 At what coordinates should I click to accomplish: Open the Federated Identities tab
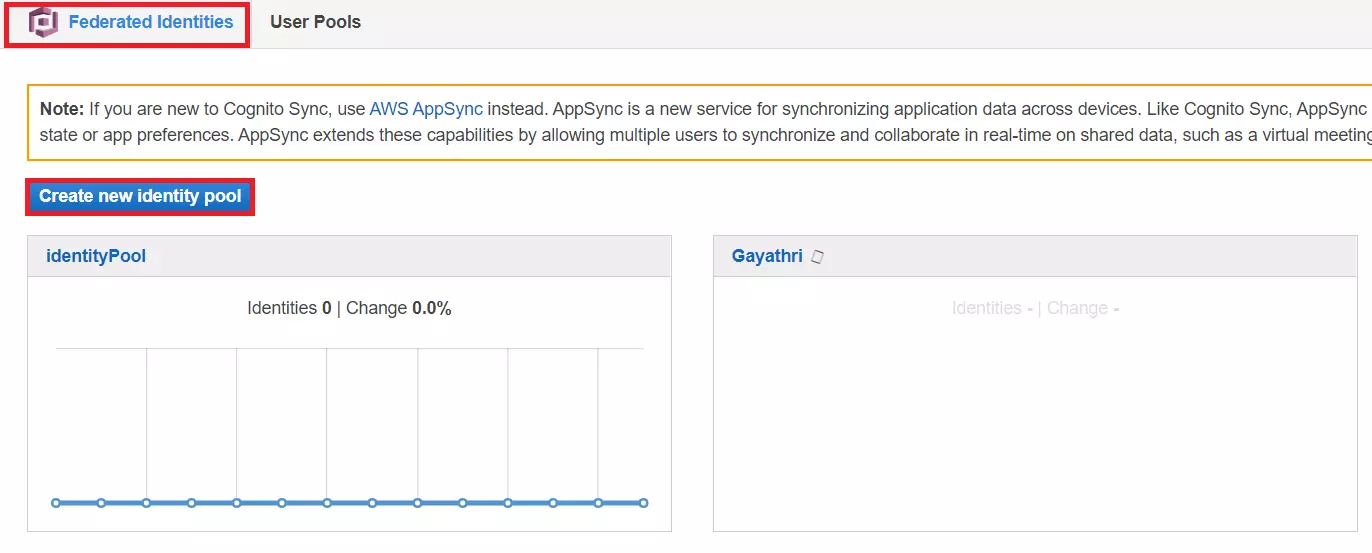click(x=151, y=21)
